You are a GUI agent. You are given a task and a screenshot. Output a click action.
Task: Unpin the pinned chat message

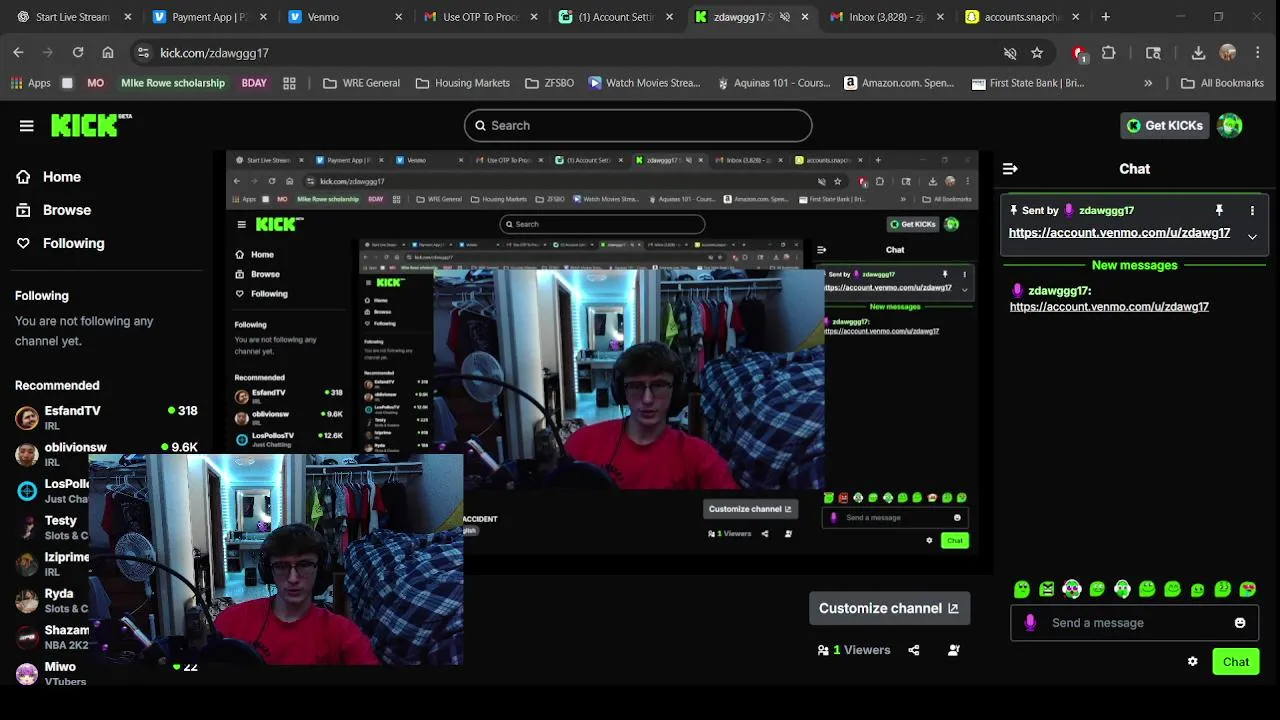click(1219, 210)
